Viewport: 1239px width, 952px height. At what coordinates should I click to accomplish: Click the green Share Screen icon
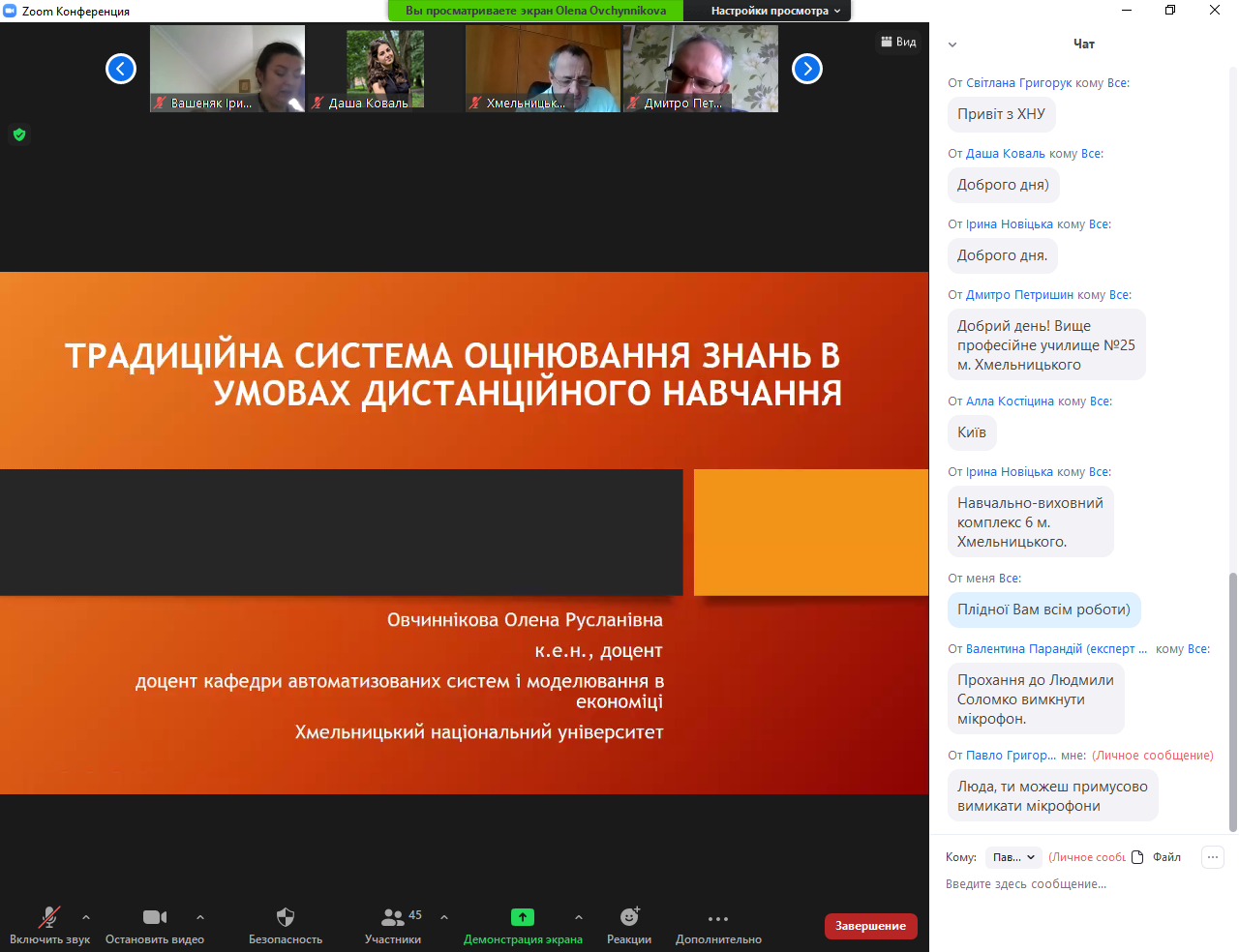point(523,917)
